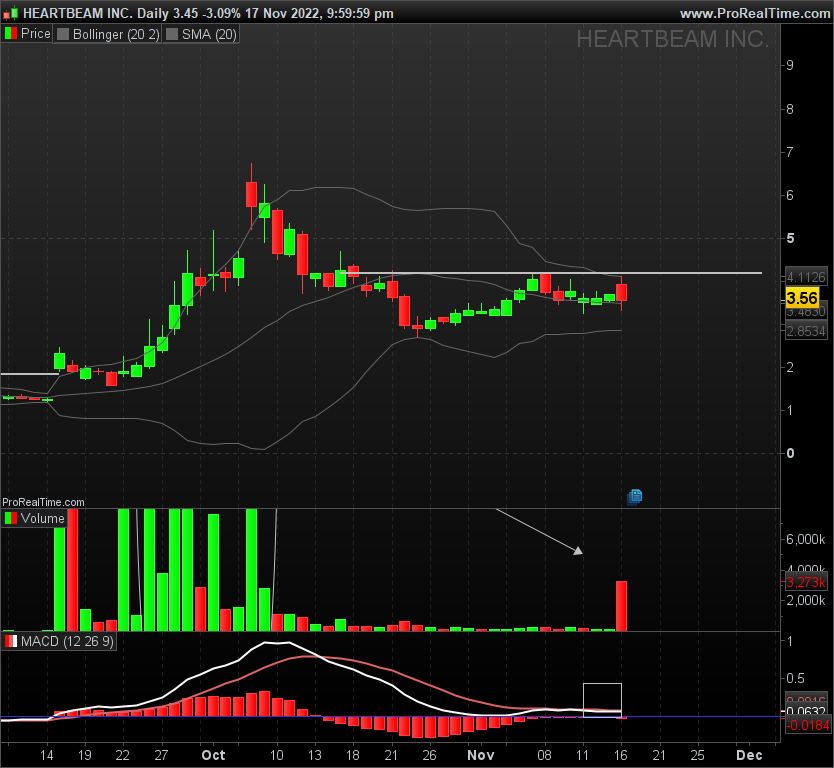
Task: Click the candlestick icon beside chart title
Action: coord(11,13)
